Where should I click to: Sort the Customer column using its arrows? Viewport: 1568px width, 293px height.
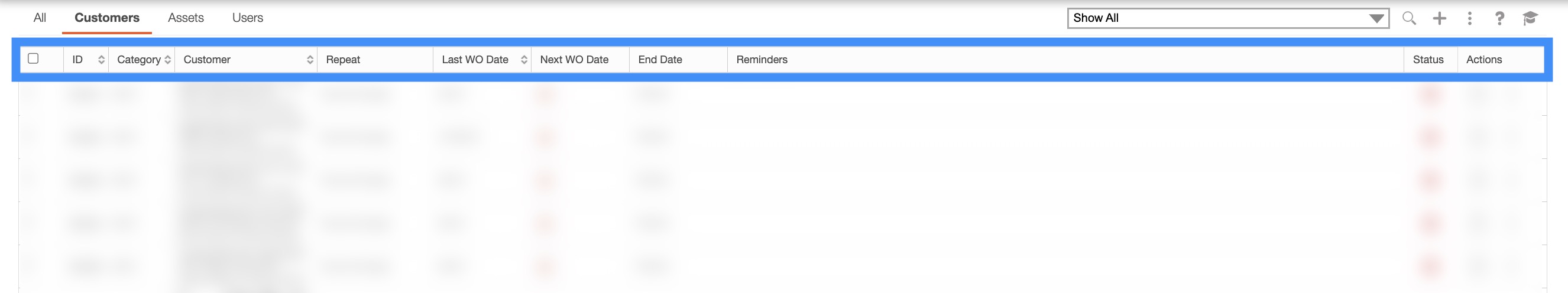[x=310, y=60]
